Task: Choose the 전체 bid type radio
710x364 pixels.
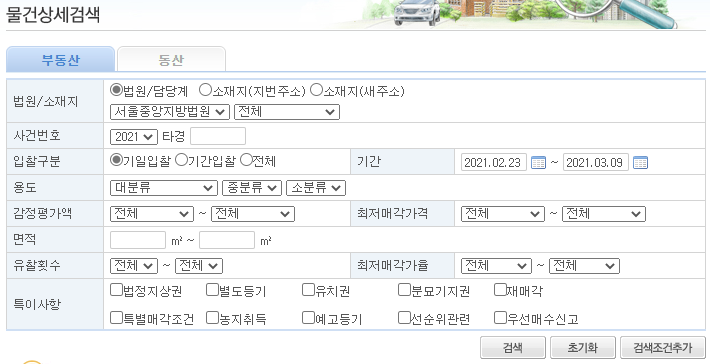Action: (x=246, y=159)
